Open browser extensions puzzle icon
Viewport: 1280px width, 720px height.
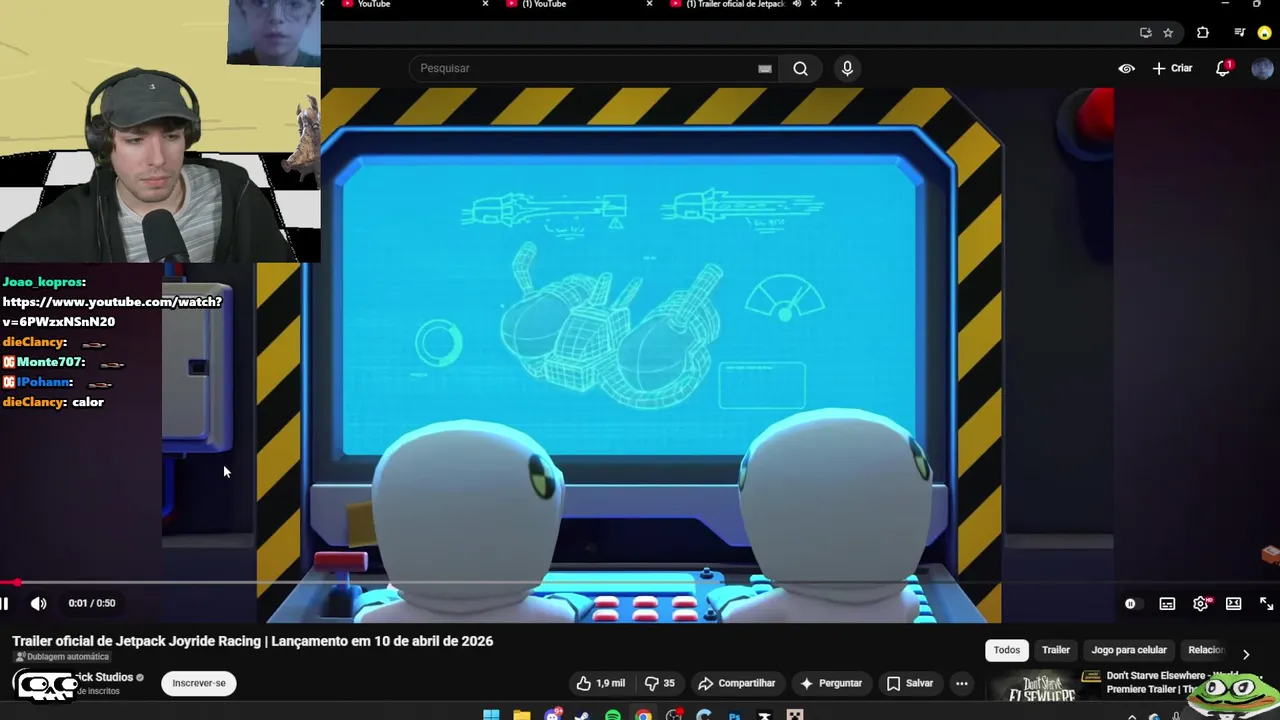(1203, 33)
